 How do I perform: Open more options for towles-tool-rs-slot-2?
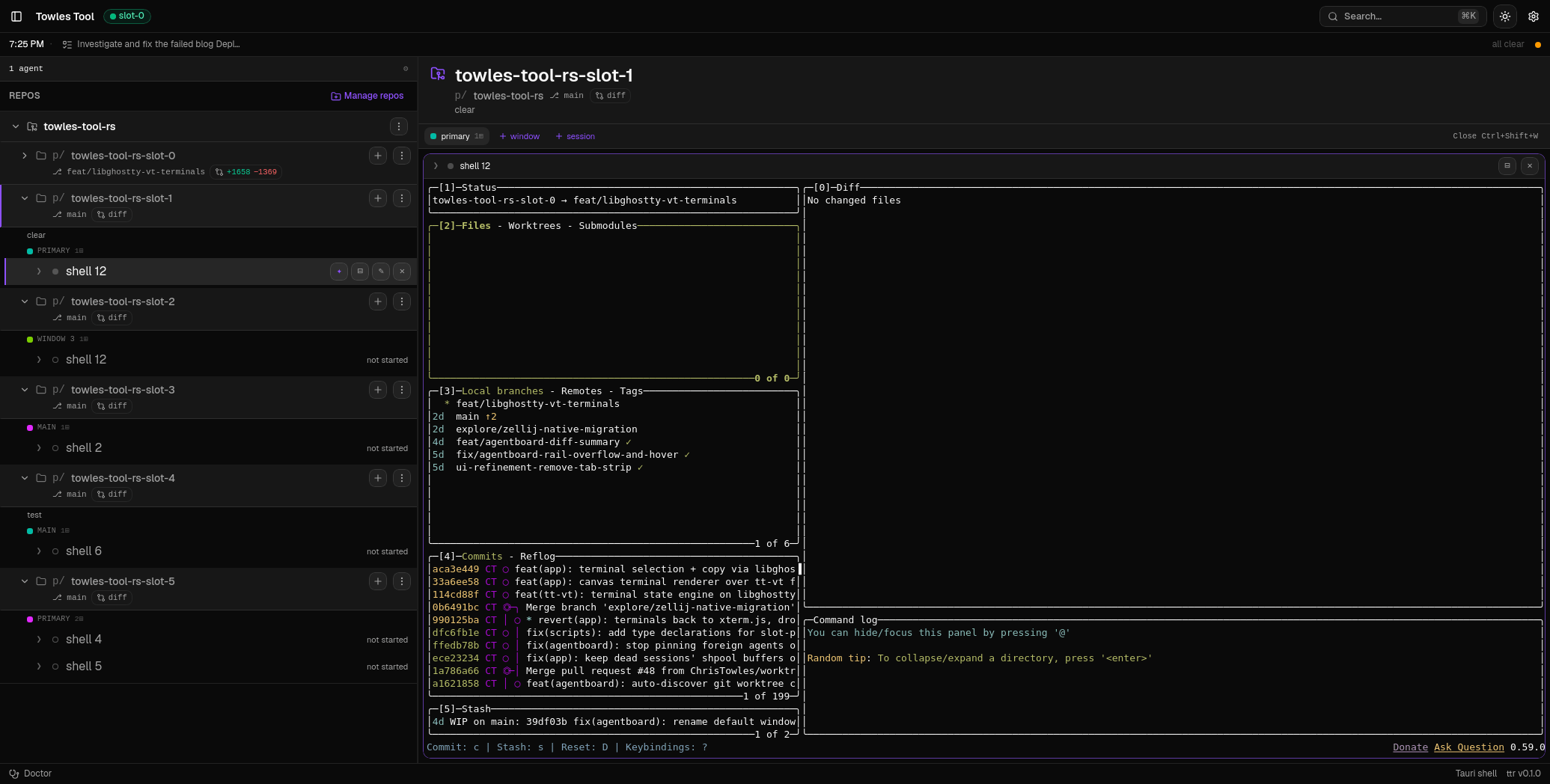click(402, 301)
